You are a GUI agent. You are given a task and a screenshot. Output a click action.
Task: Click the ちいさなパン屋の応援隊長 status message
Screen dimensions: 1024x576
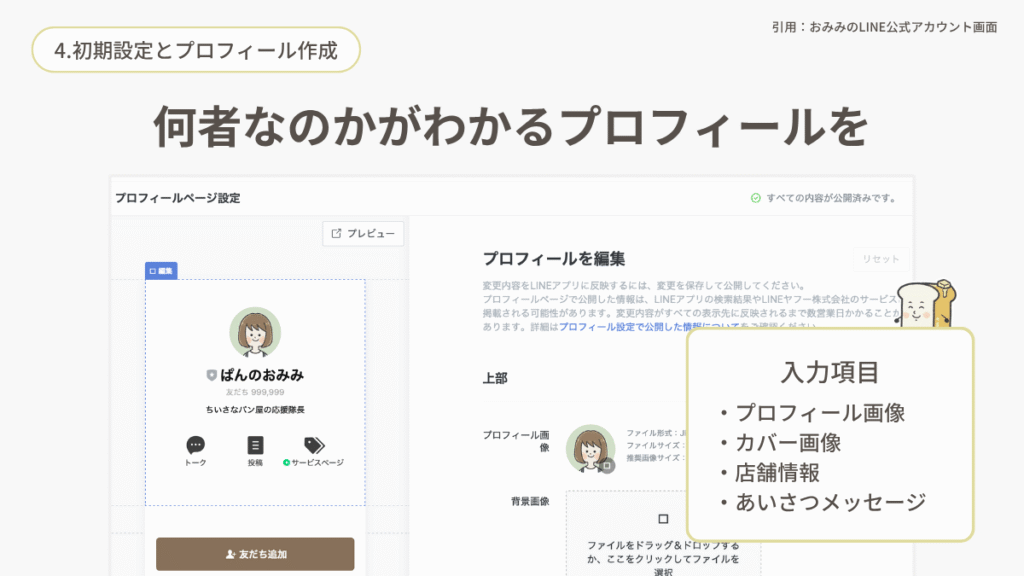[255, 410]
